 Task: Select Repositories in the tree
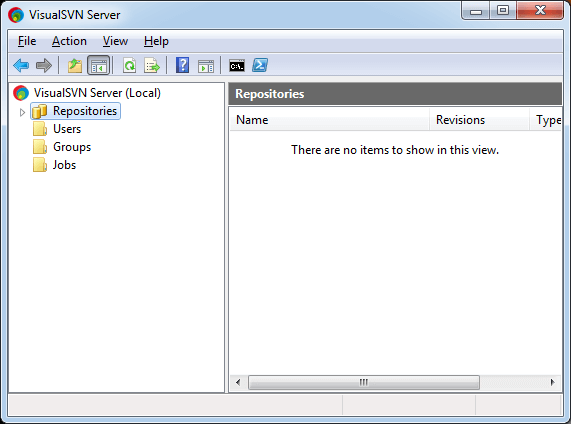[85, 111]
